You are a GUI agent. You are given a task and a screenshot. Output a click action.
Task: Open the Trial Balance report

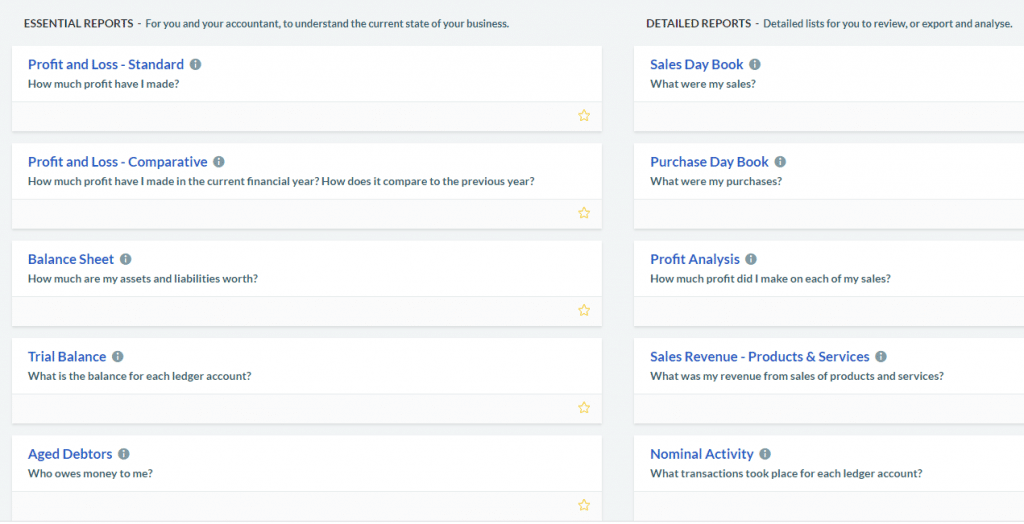(x=67, y=356)
